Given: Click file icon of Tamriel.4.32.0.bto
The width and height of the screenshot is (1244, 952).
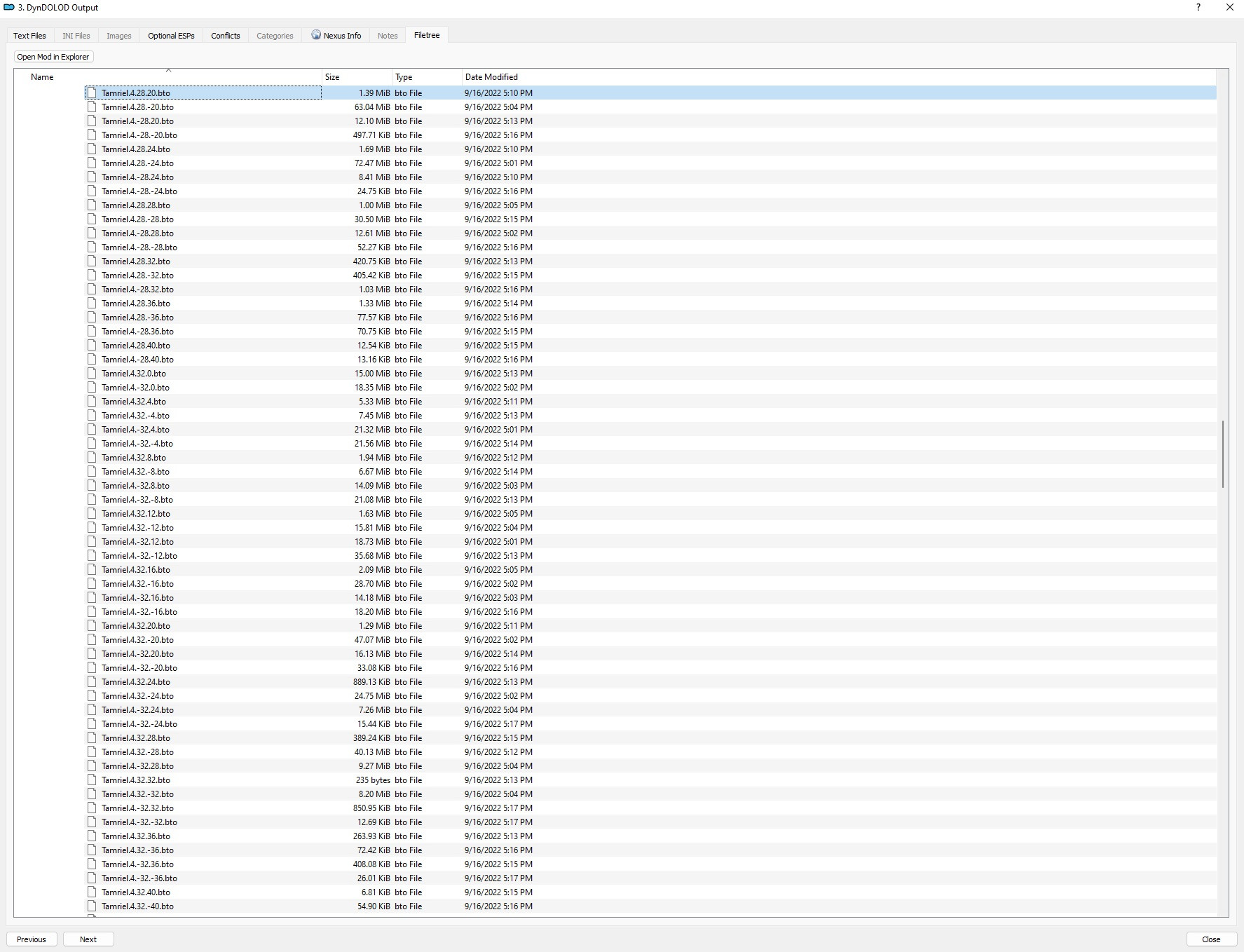Looking at the screenshot, I should pos(92,373).
